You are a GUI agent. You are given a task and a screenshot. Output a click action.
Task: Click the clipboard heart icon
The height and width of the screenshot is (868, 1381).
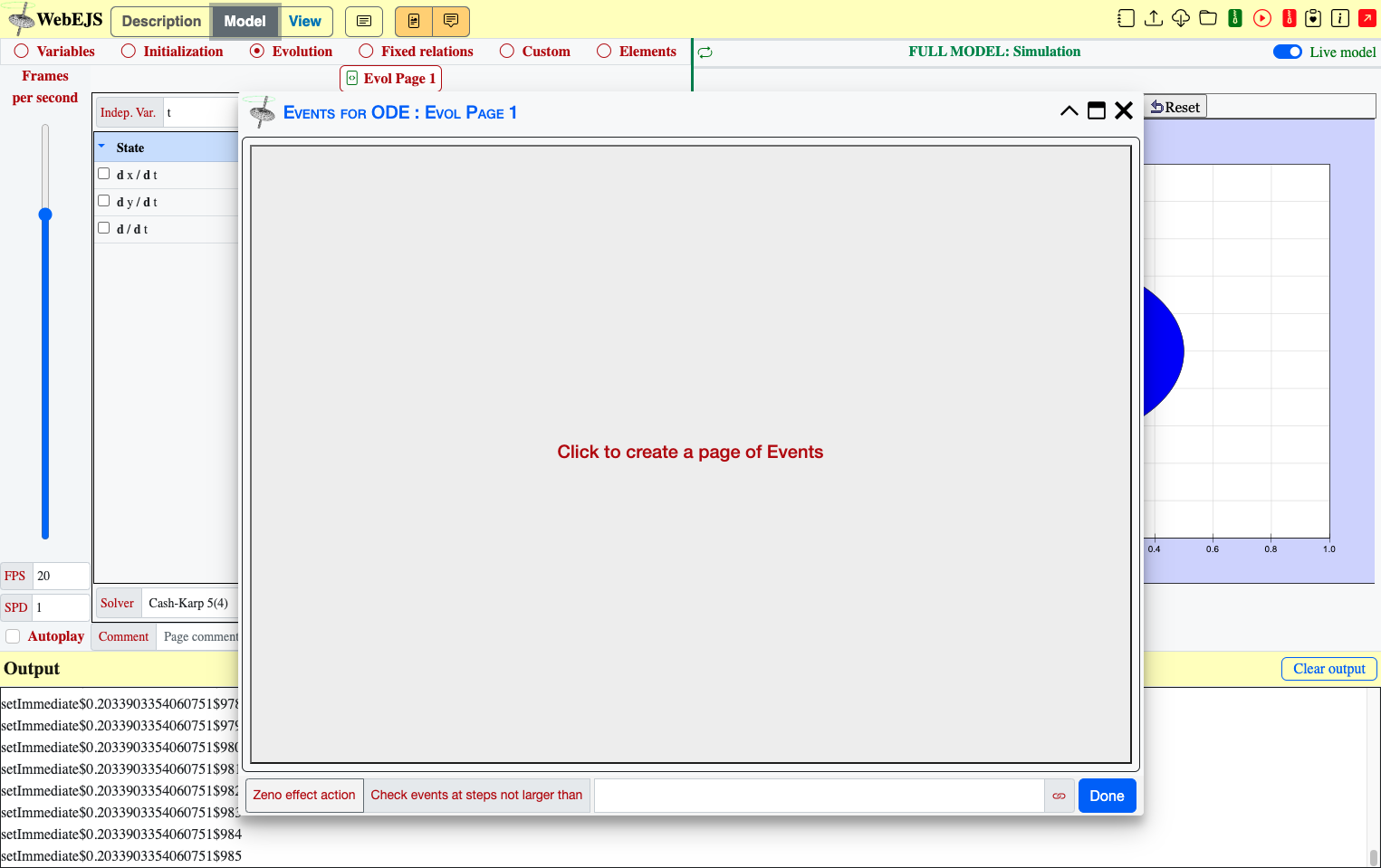click(x=1313, y=18)
